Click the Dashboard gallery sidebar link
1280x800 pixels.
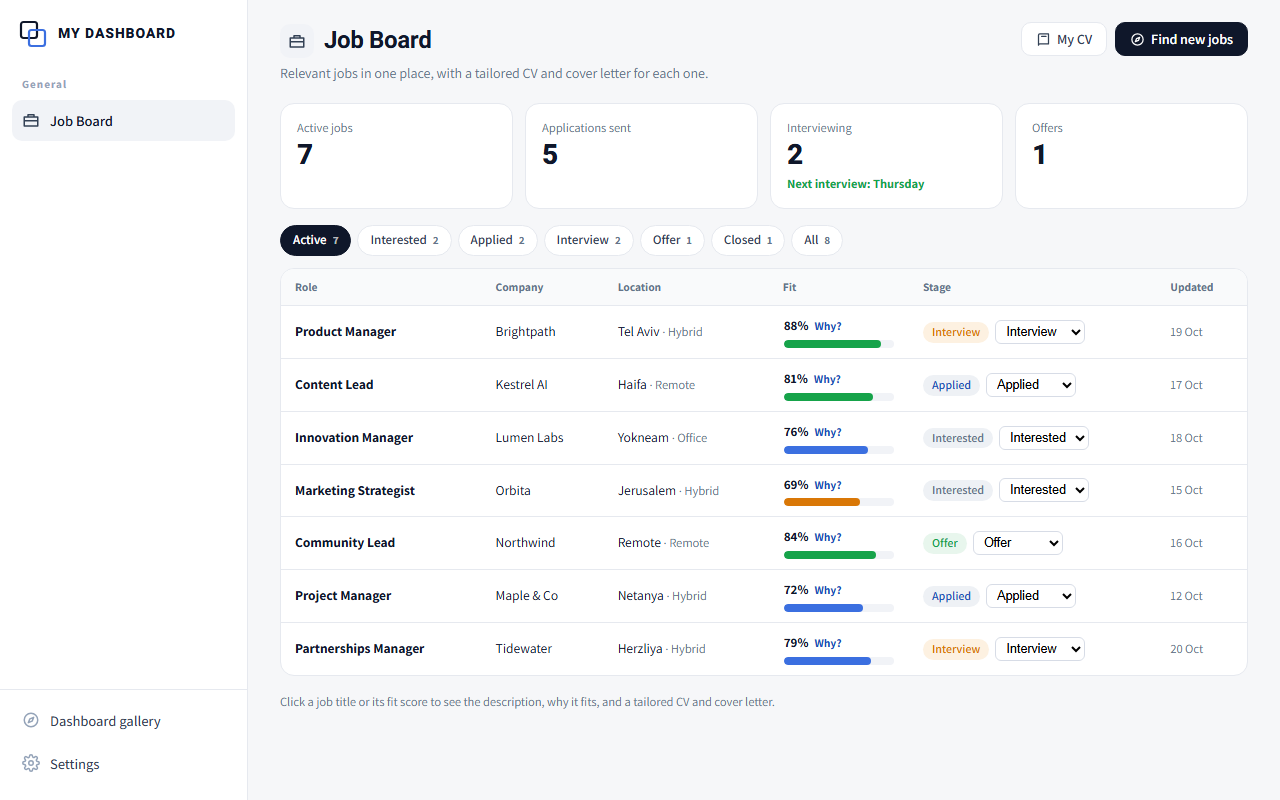(123, 721)
